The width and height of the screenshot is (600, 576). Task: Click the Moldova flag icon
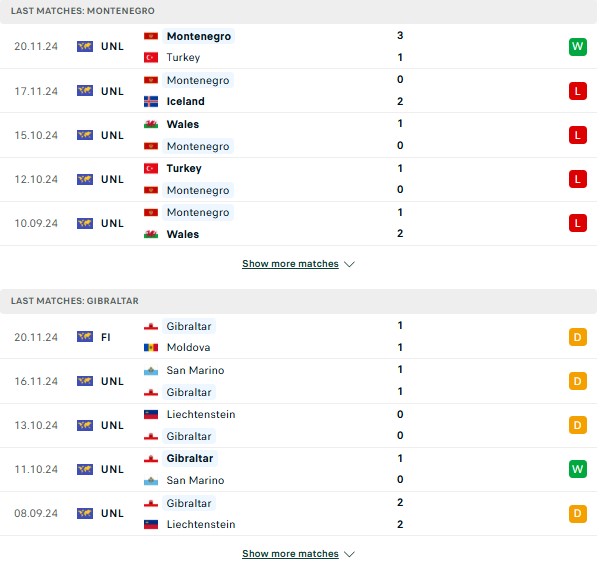[151, 348]
